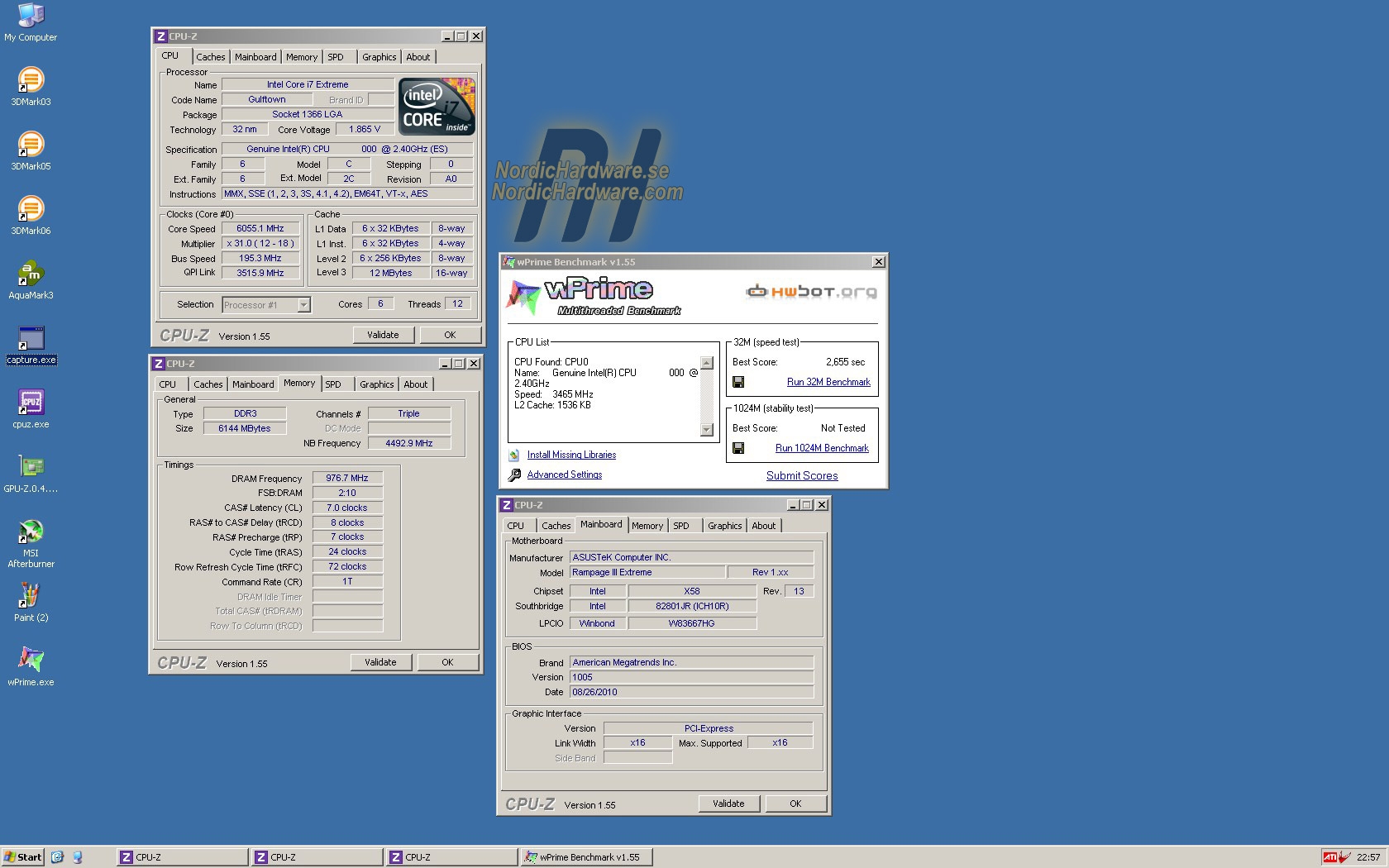Expand the Processor #1 selection dropdown
The height and width of the screenshot is (868, 1389).
pos(303,305)
